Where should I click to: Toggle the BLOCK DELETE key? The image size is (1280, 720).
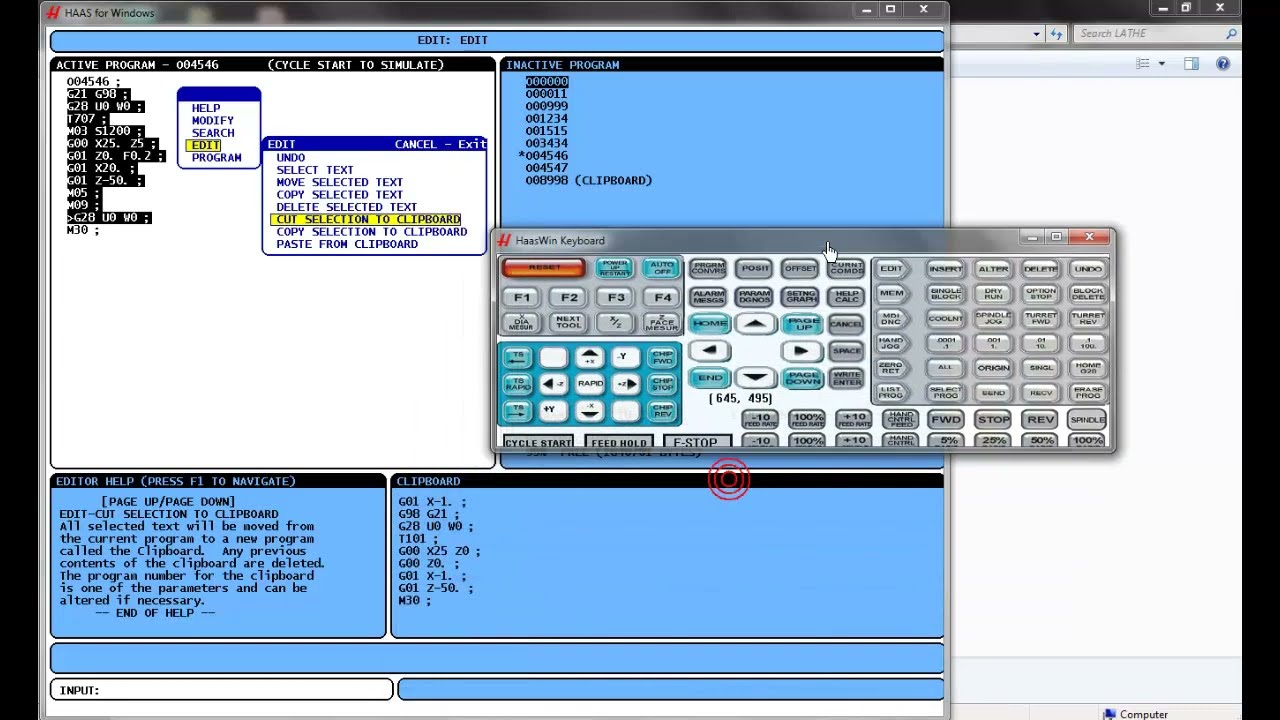pos(1087,294)
